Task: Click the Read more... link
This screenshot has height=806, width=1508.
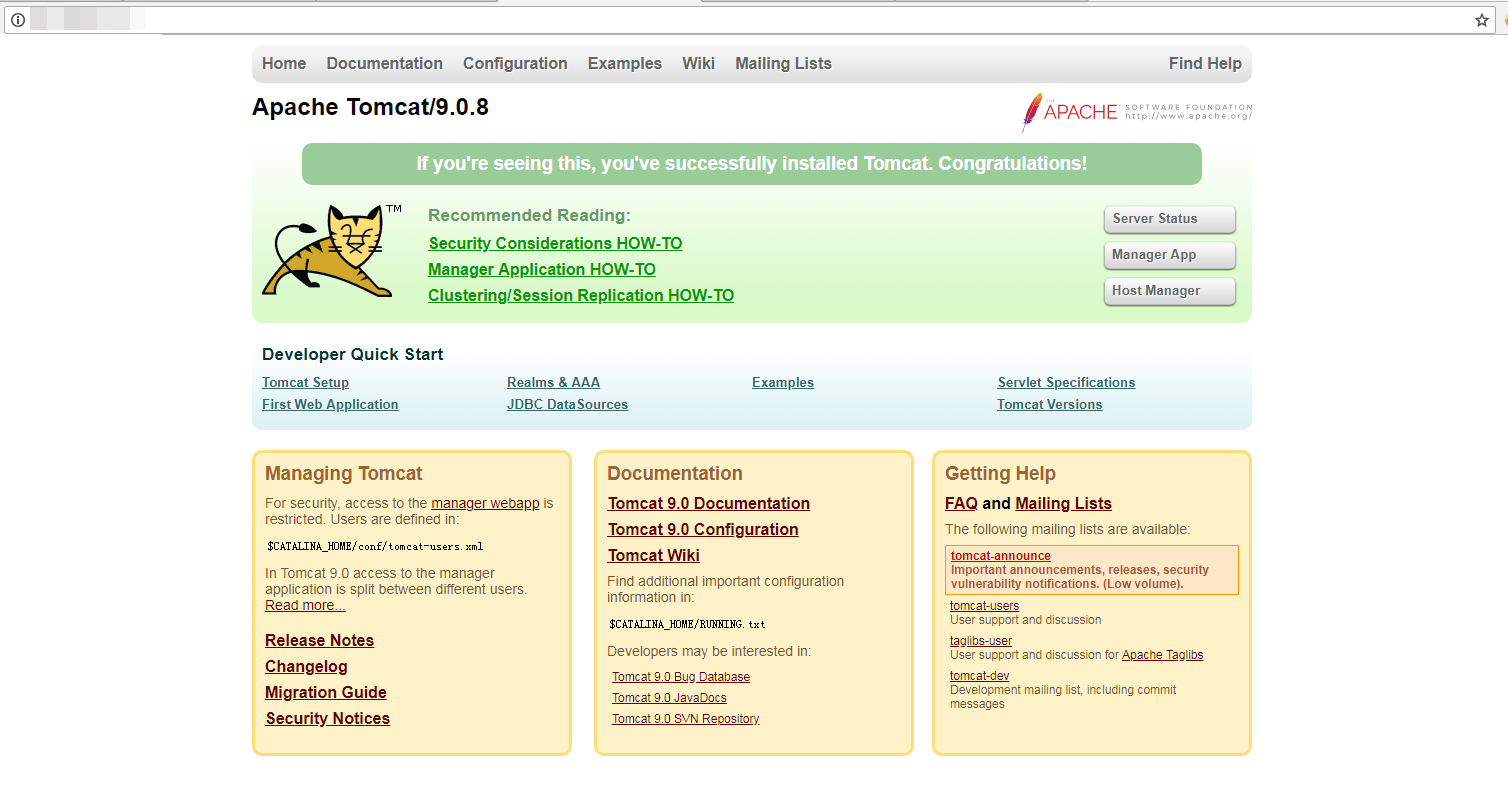Action: point(305,606)
